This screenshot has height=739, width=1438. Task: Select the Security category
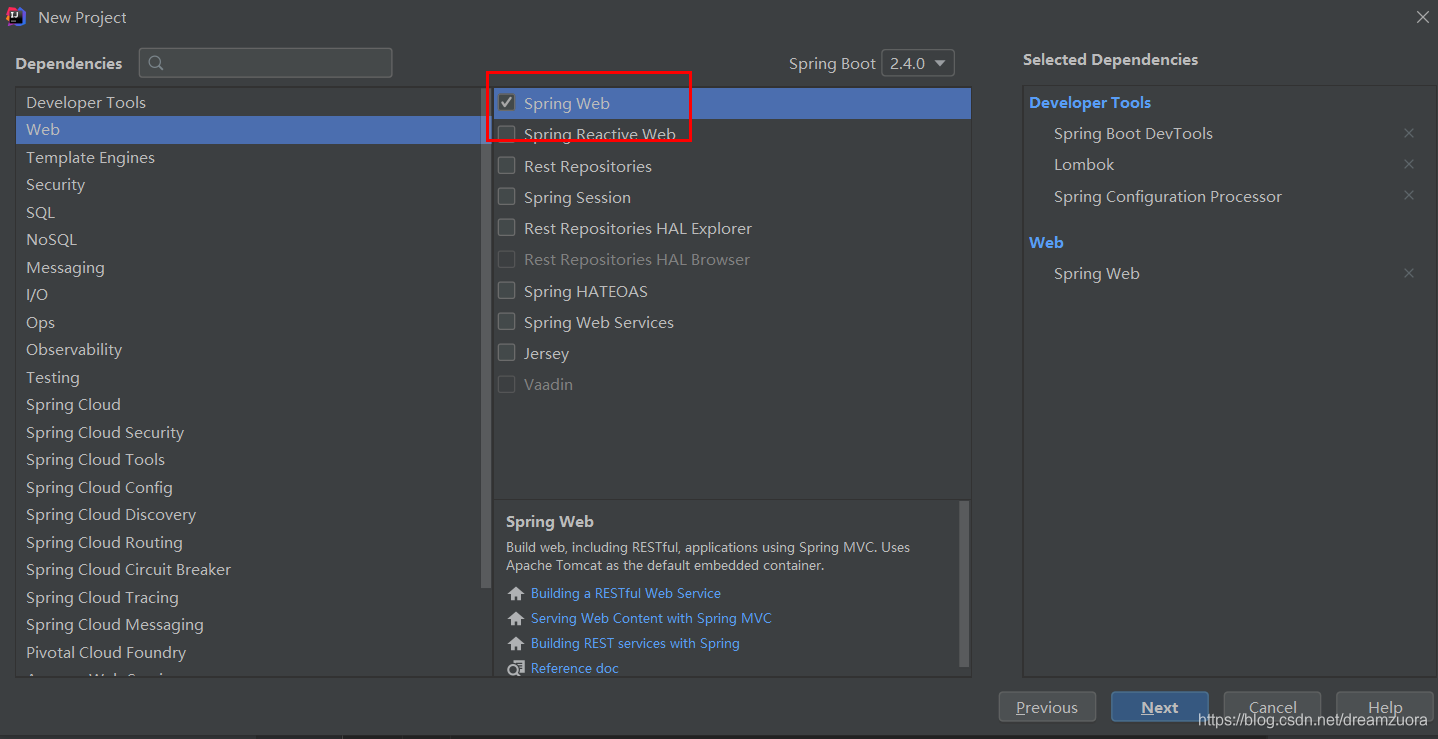point(249,185)
